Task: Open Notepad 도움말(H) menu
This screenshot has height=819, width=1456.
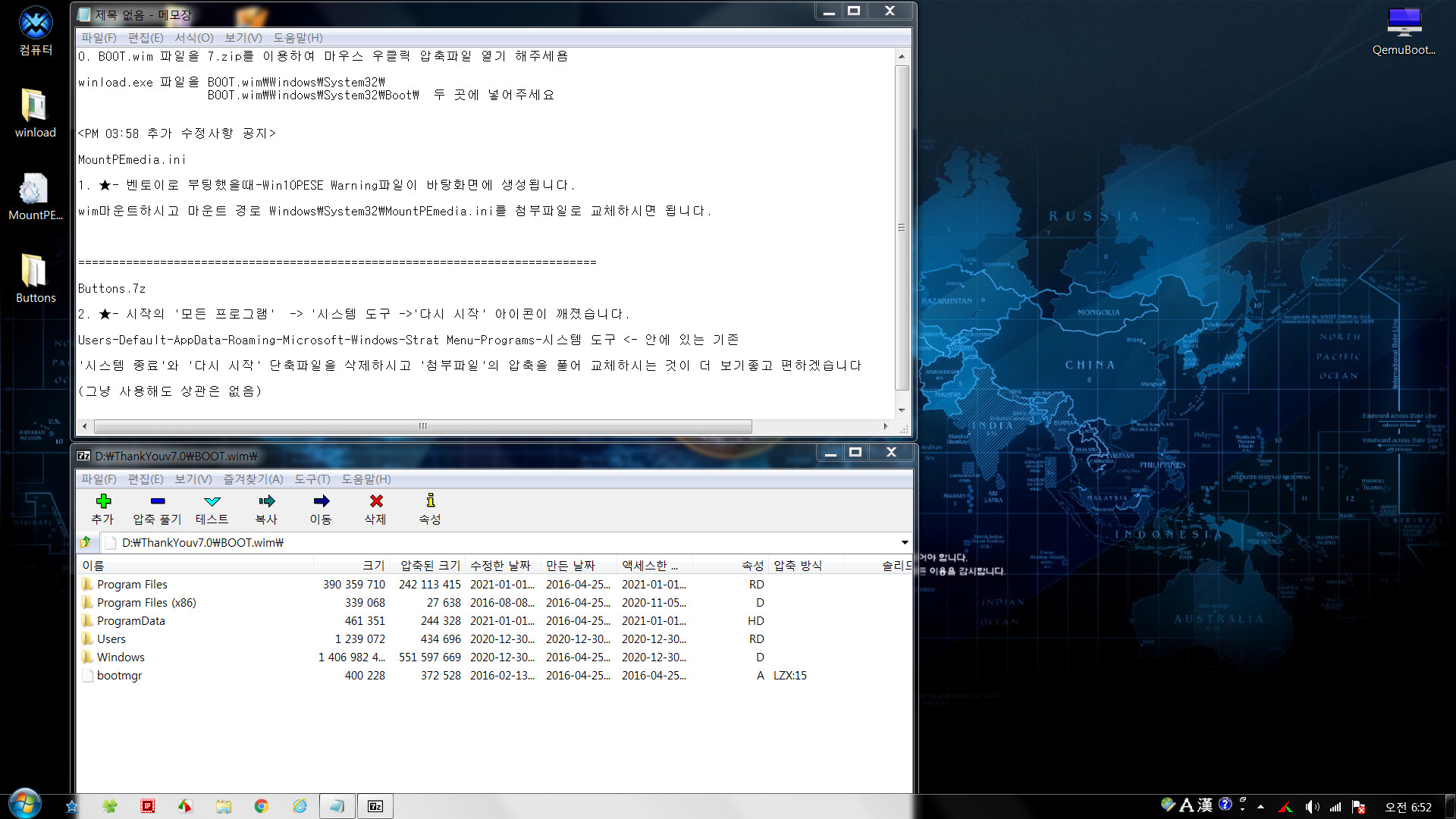Action: tap(298, 37)
